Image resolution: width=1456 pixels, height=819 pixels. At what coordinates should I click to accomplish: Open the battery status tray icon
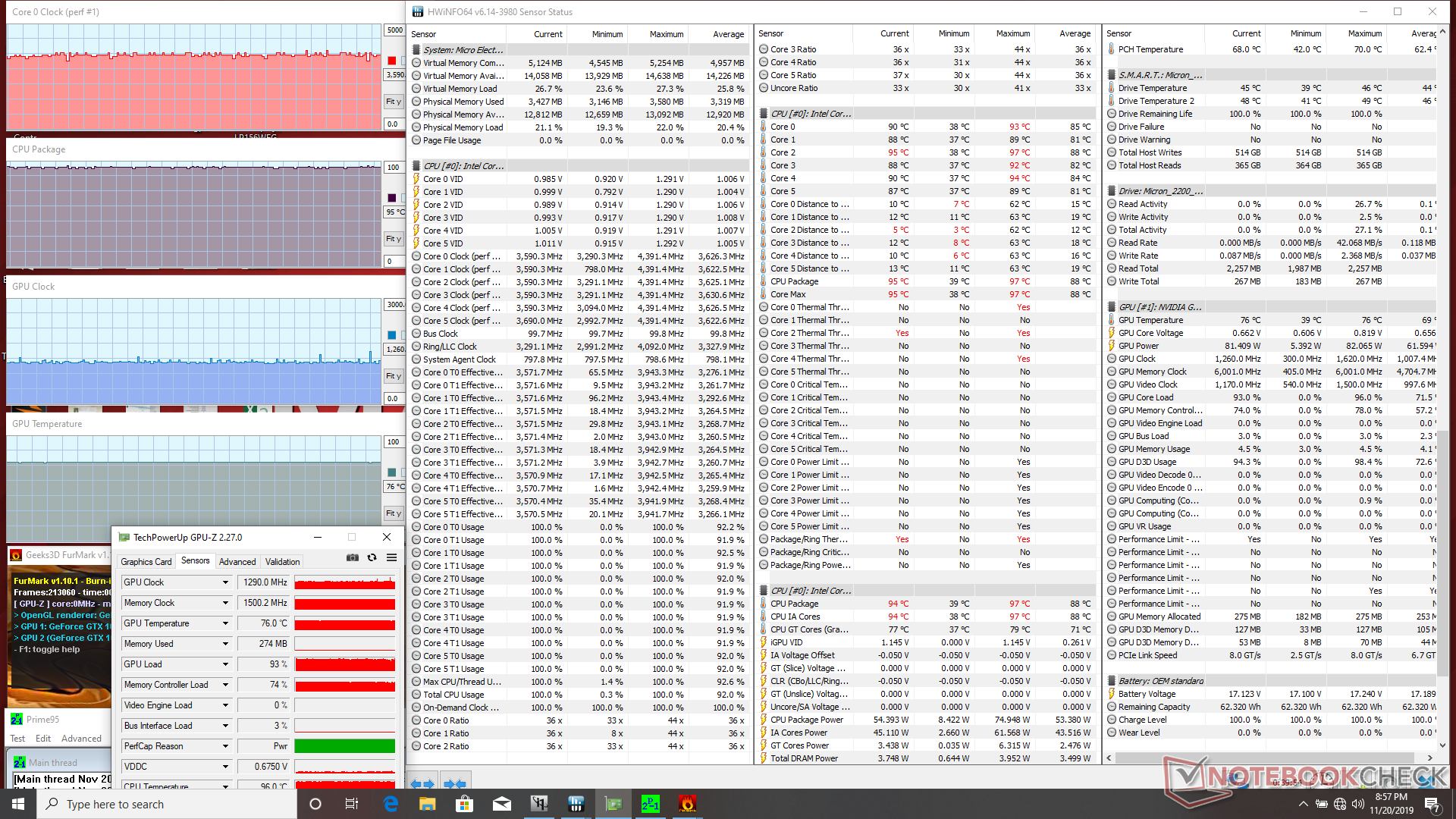1321,804
